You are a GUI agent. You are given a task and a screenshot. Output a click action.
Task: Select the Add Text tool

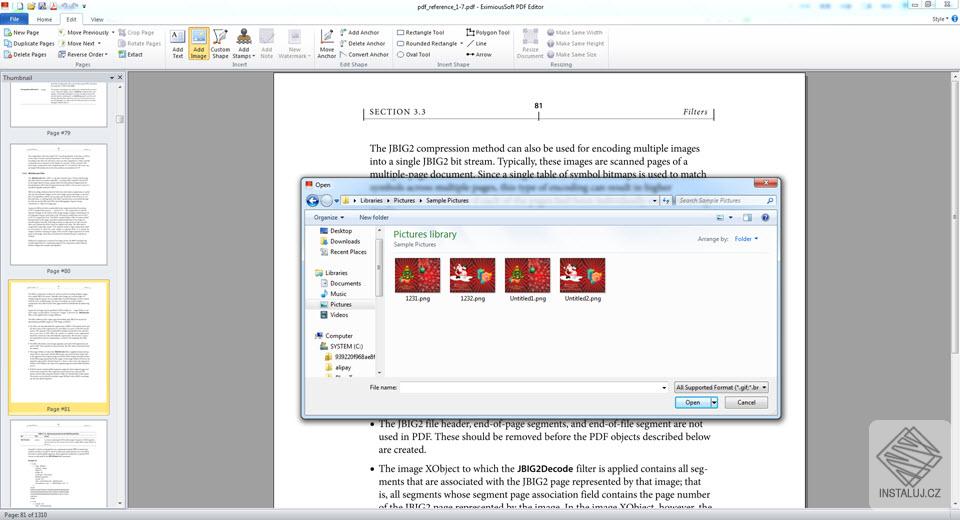pos(178,44)
